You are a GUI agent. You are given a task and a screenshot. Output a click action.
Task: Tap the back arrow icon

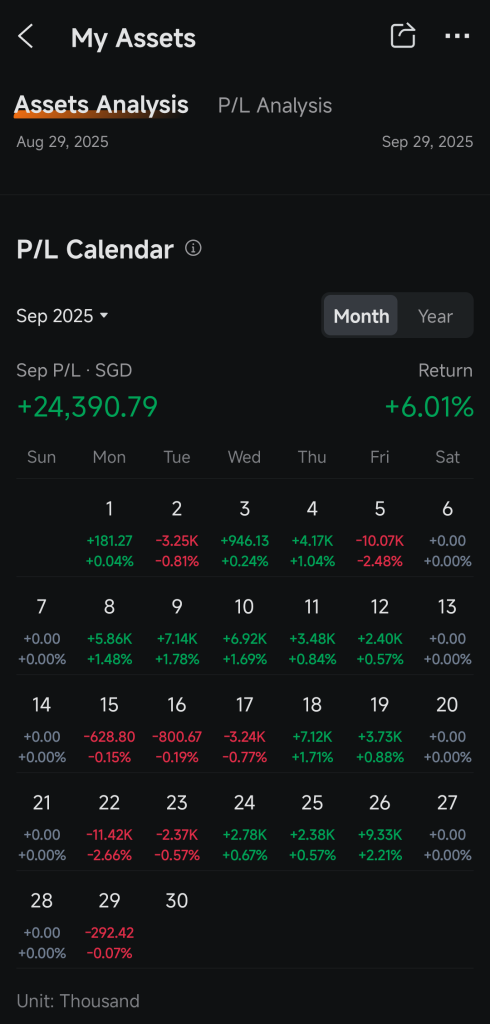click(25, 37)
